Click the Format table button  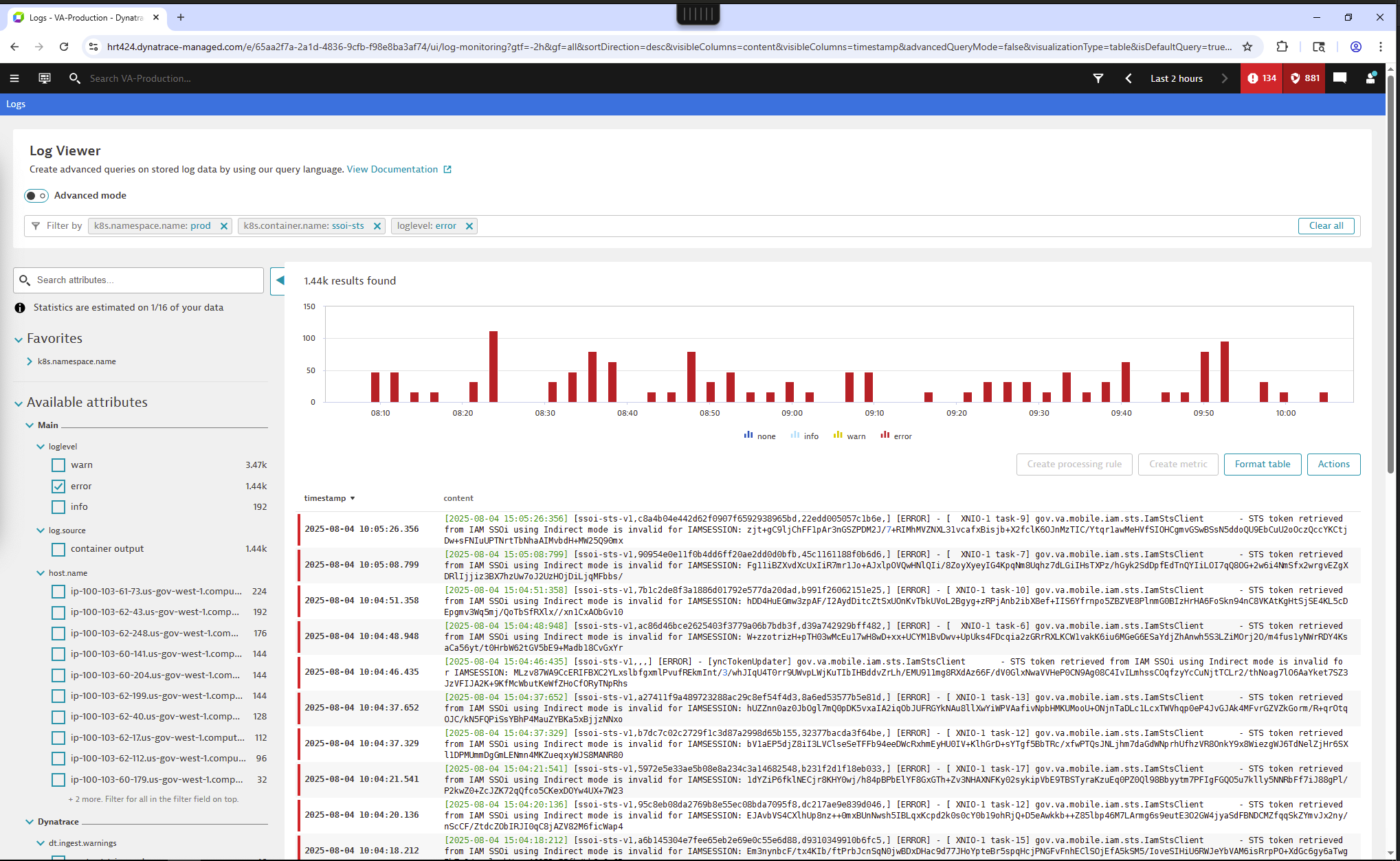[1262, 465]
